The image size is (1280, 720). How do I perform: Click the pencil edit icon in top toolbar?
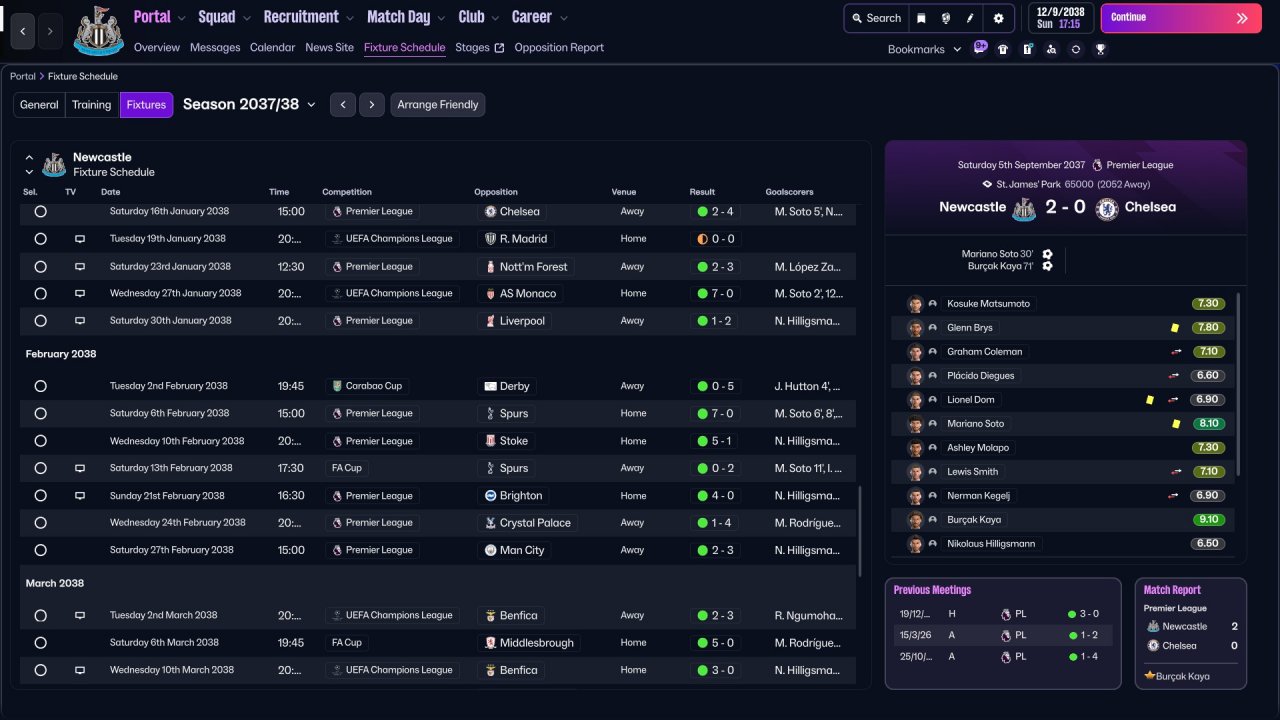[969, 18]
